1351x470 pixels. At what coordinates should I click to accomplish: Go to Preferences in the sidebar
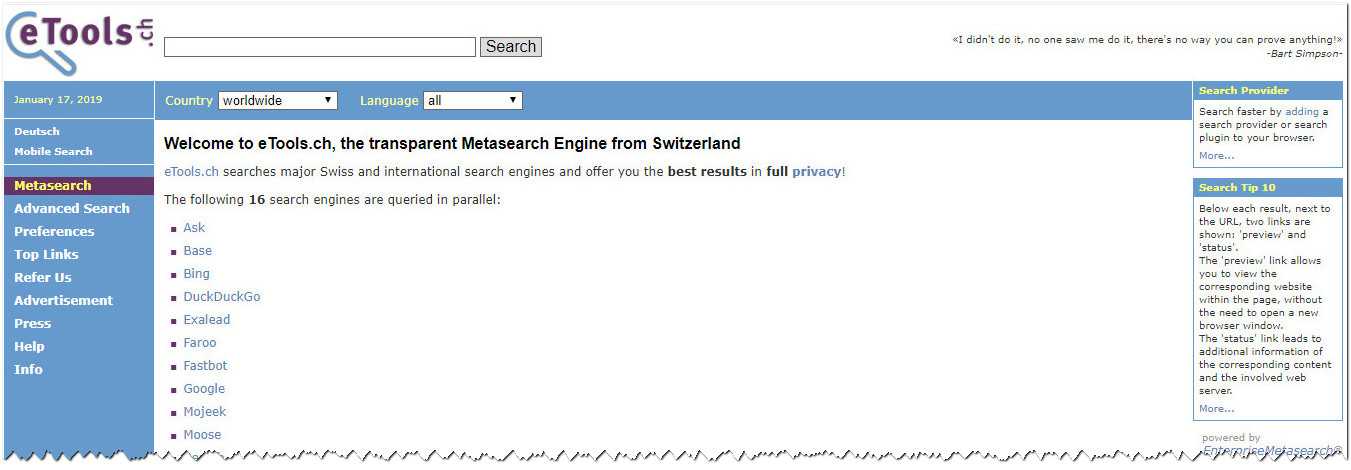click(x=54, y=231)
